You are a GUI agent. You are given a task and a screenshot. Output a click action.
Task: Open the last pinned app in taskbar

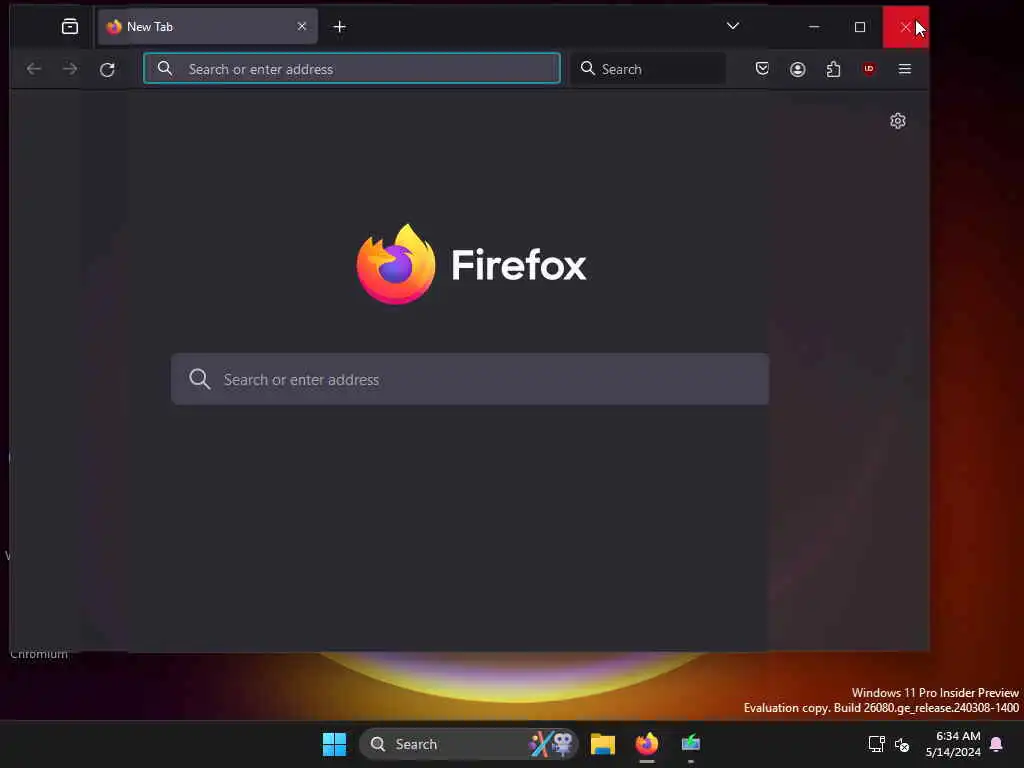point(691,744)
